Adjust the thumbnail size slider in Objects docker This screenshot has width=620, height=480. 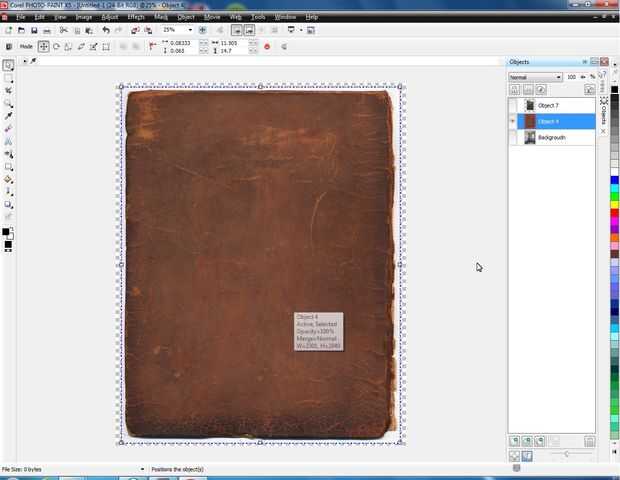pos(567,454)
